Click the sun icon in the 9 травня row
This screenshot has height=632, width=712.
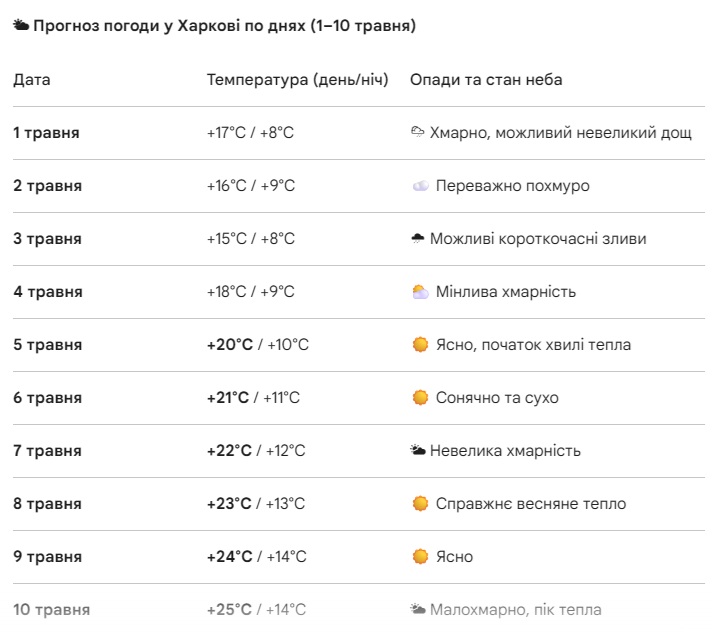pos(420,557)
